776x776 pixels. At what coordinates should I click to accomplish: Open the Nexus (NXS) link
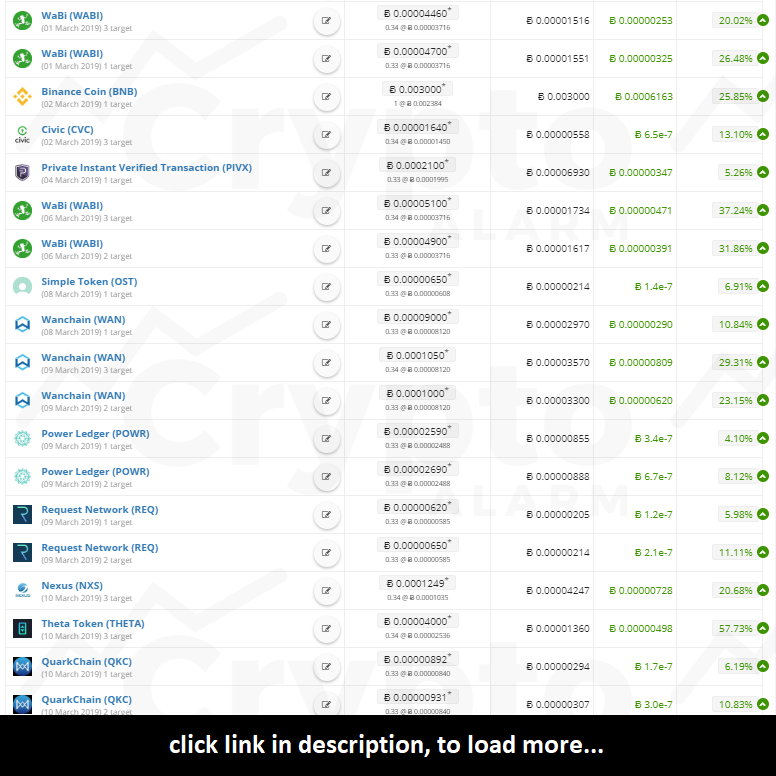click(72, 585)
